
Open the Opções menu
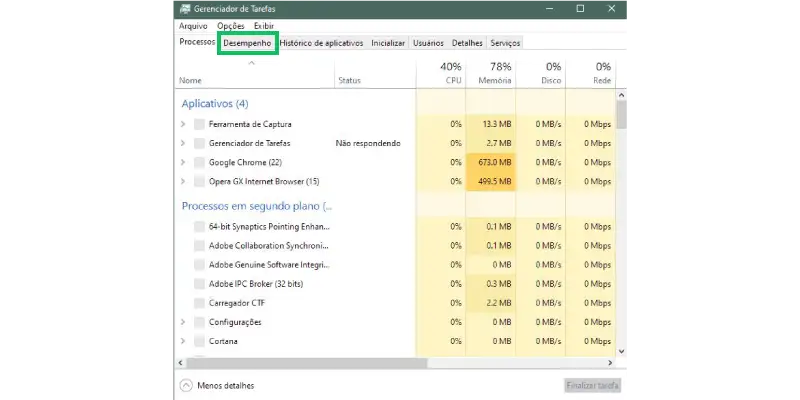click(230, 25)
